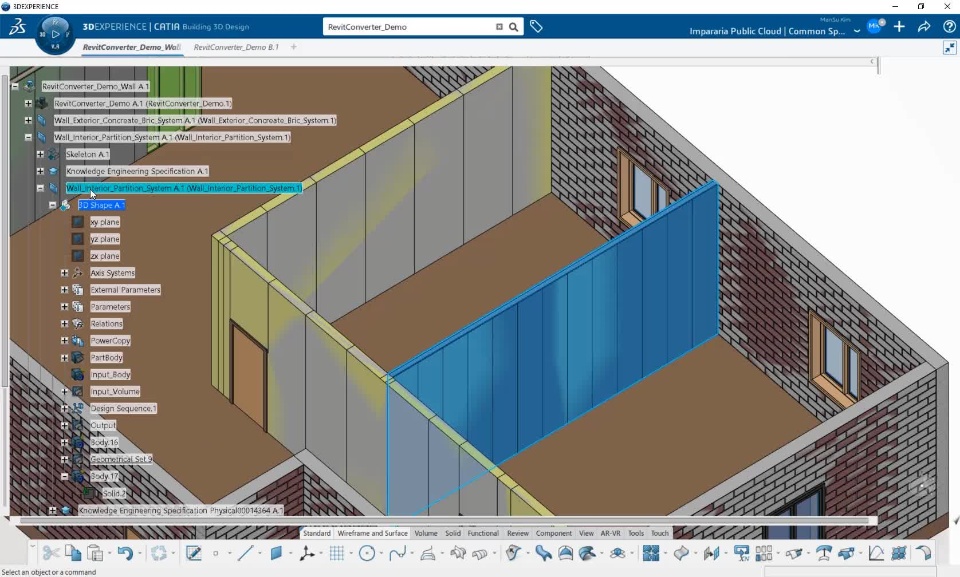This screenshot has width=960, height=577.
Task: Open the Review toolbar tab
Action: point(517,534)
